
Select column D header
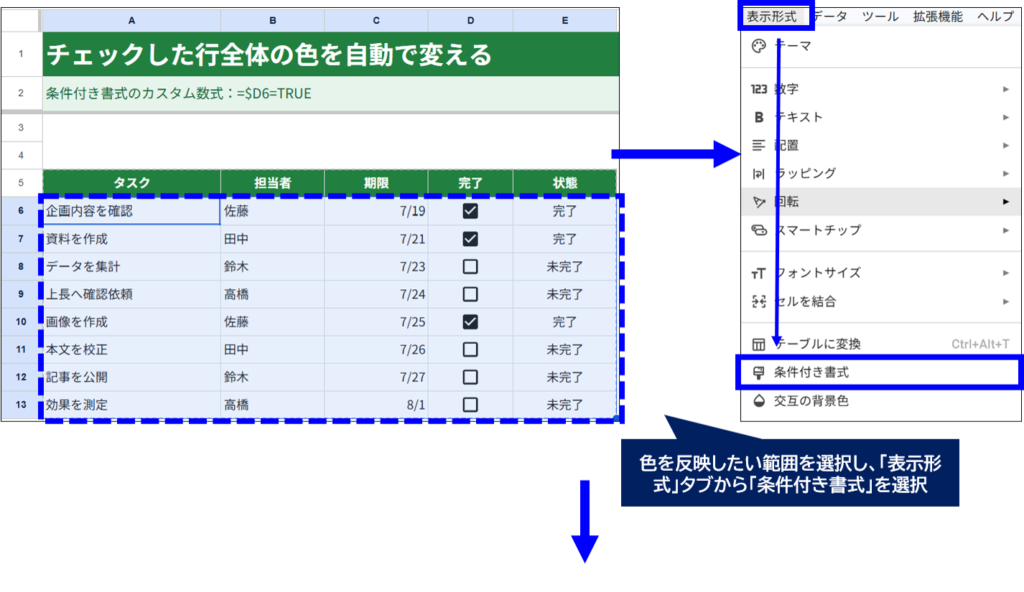click(x=470, y=20)
